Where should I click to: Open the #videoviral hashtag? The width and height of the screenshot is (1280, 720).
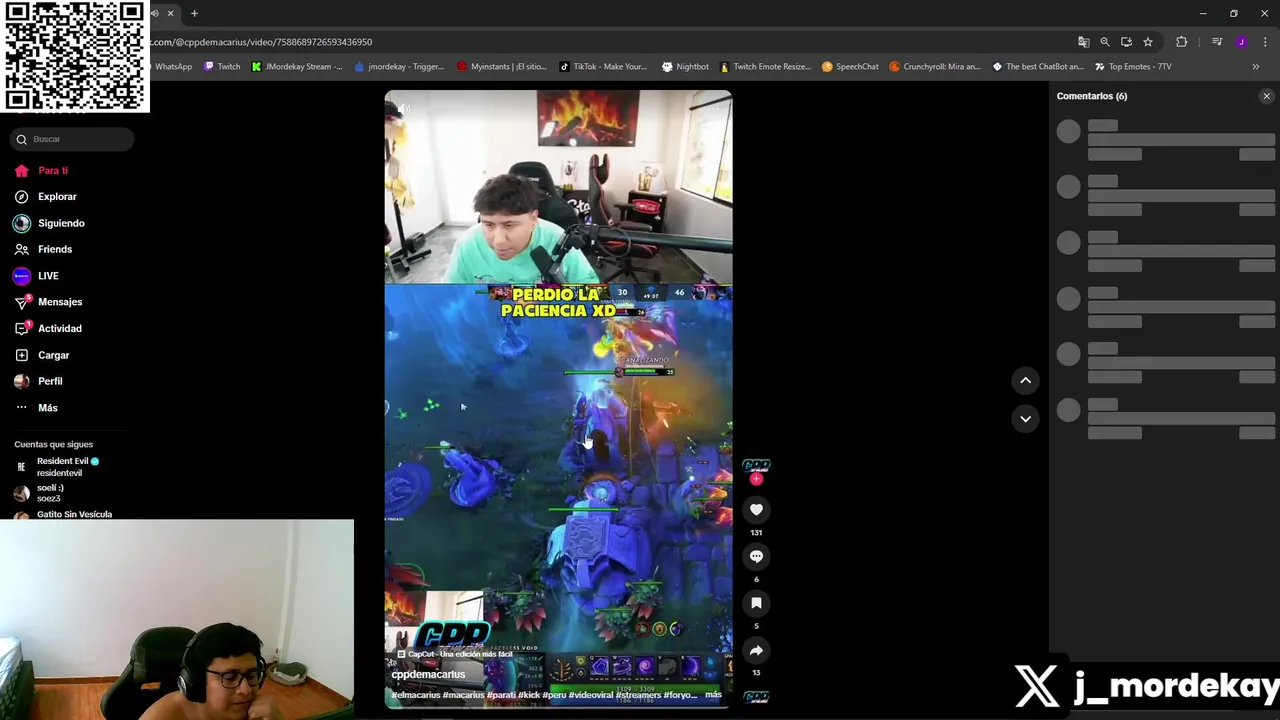[x=590, y=695]
